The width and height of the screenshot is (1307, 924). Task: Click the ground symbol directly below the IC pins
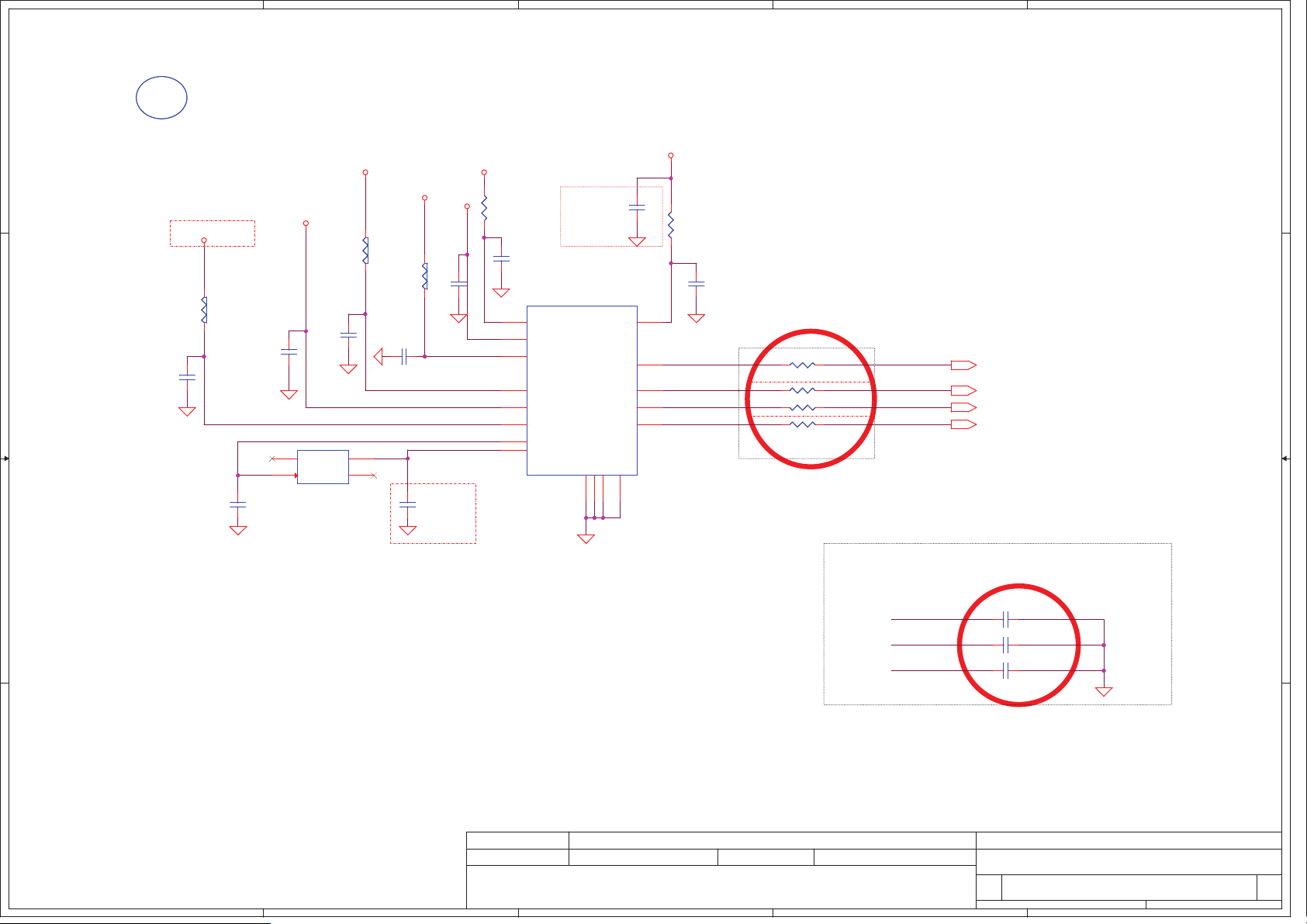586,538
